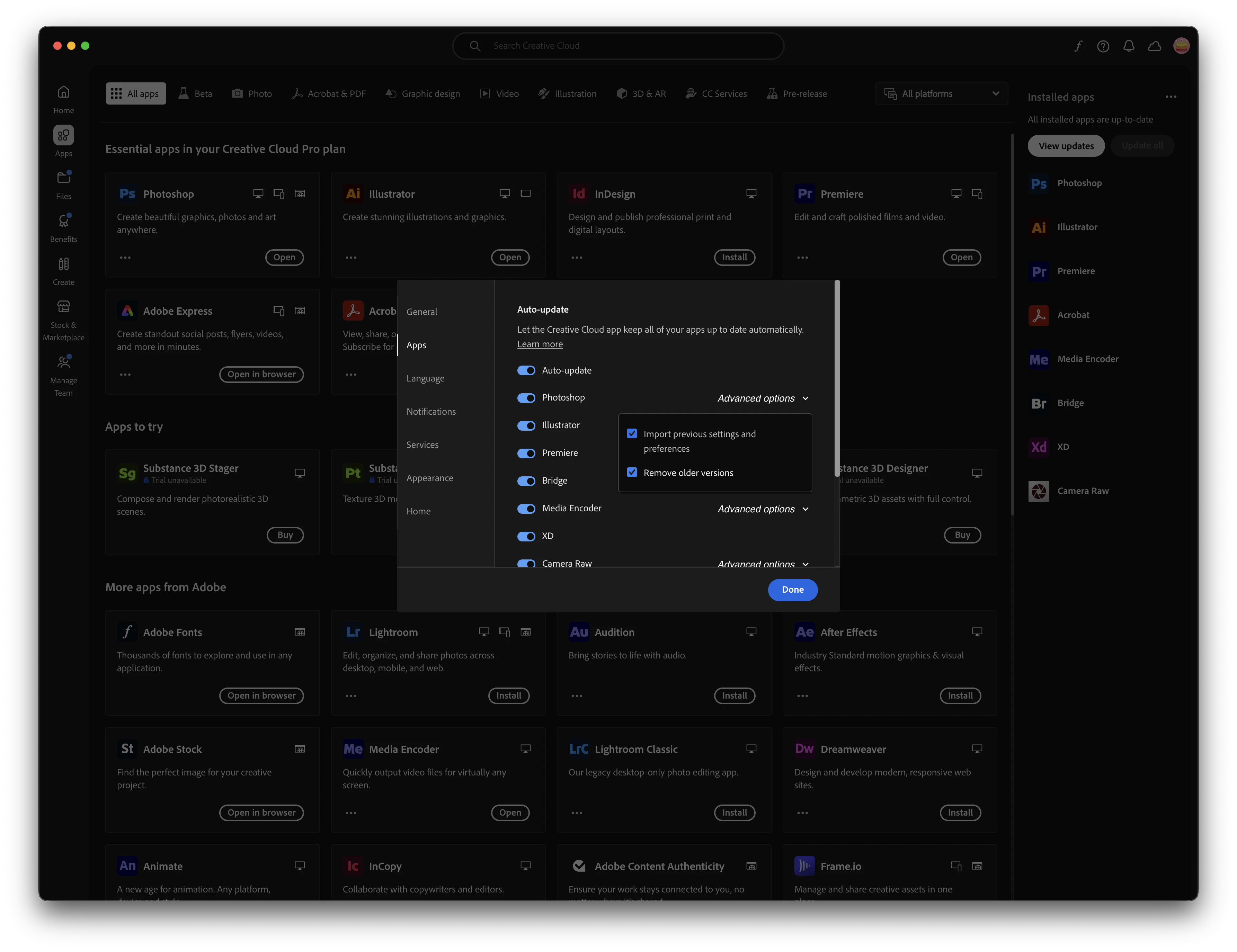Click the preferences dialog scrollbar
Image resolution: width=1237 pixels, height=952 pixels.
click(837, 378)
